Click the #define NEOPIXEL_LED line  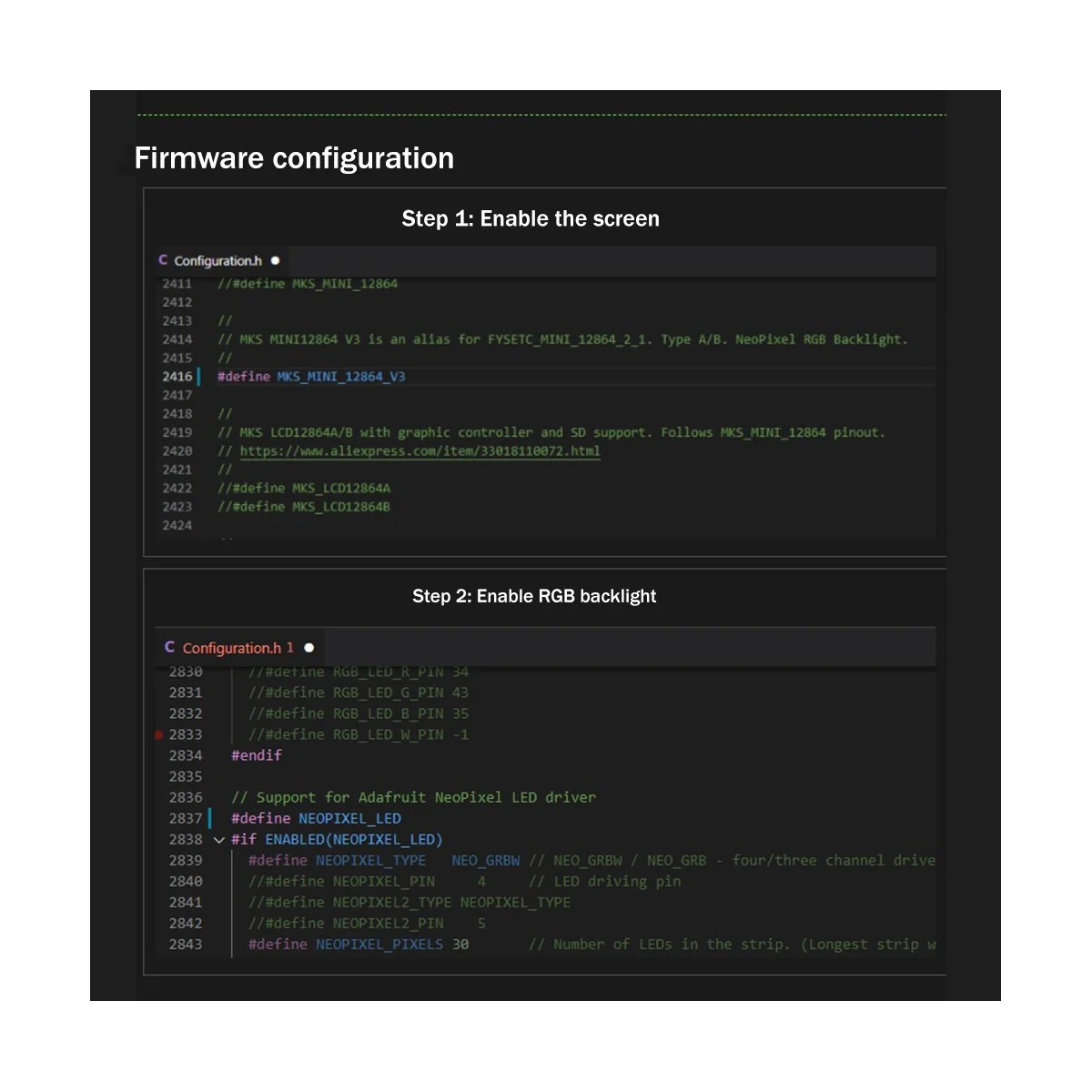coord(316,818)
